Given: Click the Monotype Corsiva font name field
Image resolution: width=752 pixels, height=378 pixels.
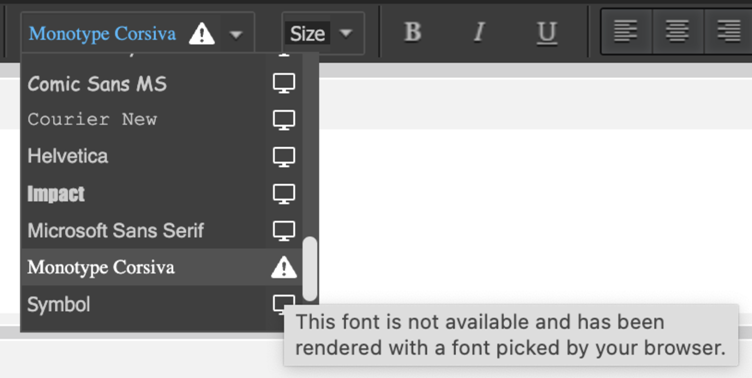Looking at the screenshot, I should 102,34.
